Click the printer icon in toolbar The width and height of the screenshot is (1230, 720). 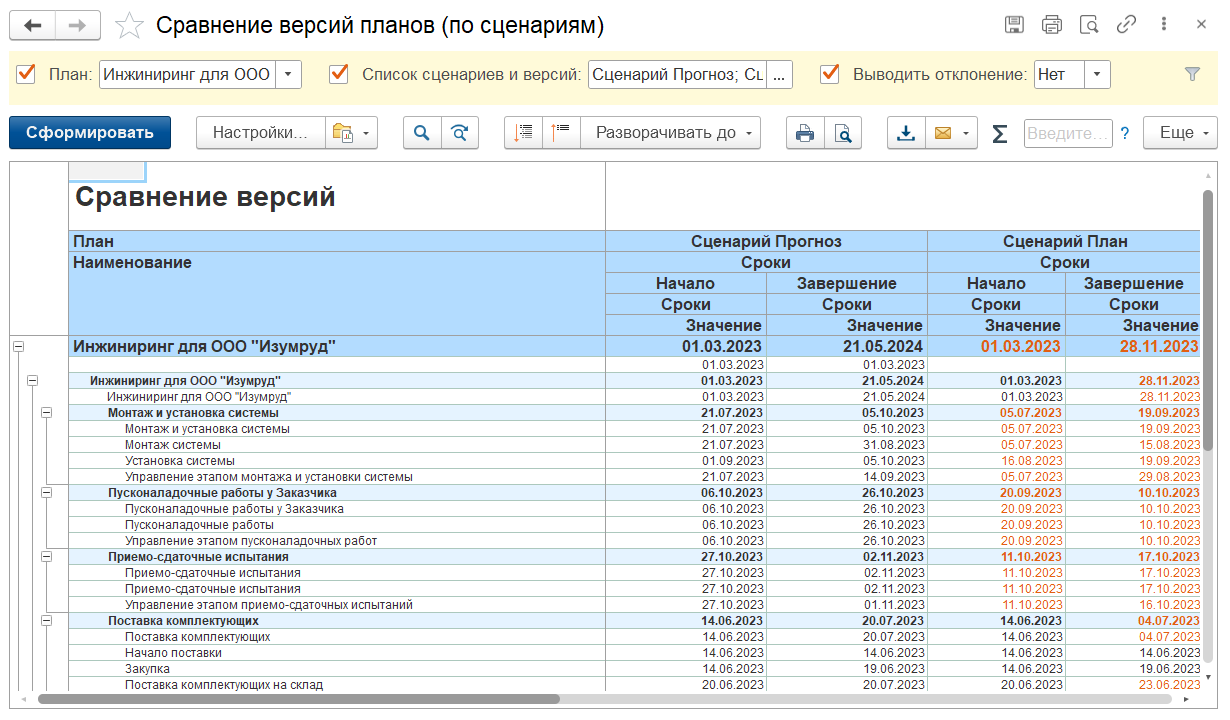[805, 133]
